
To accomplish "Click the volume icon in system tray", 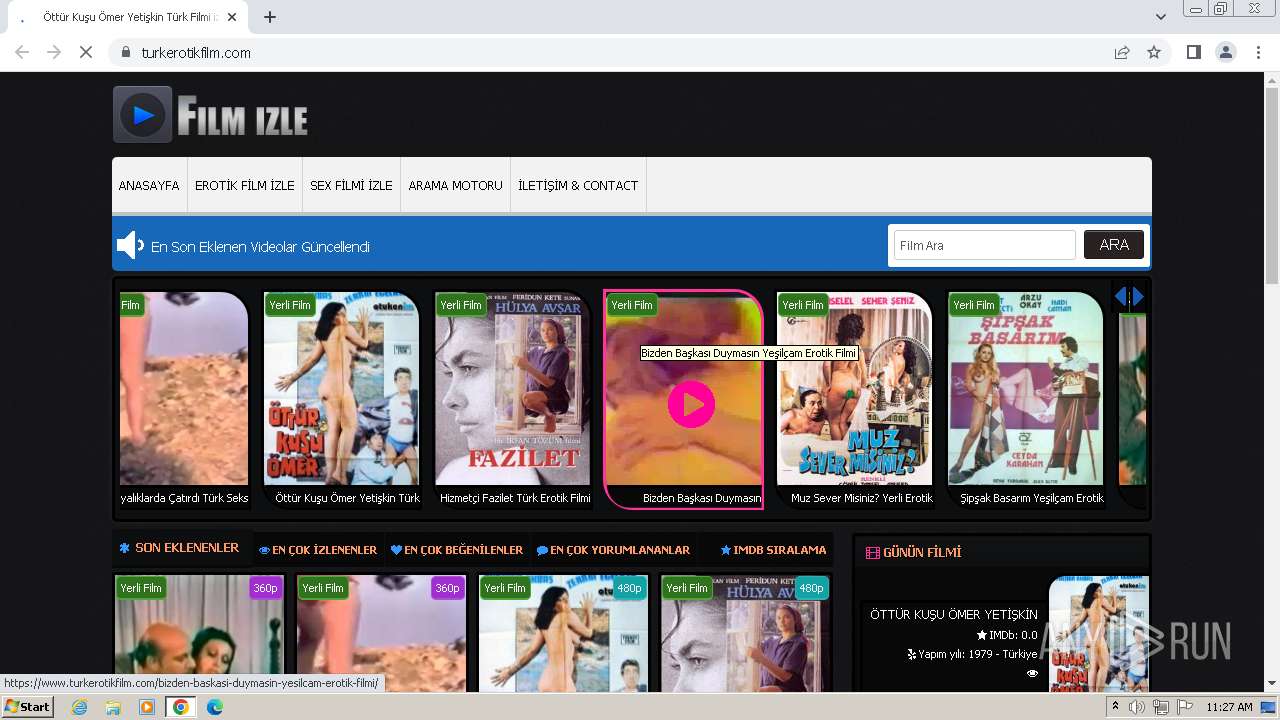I will tap(1137, 707).
